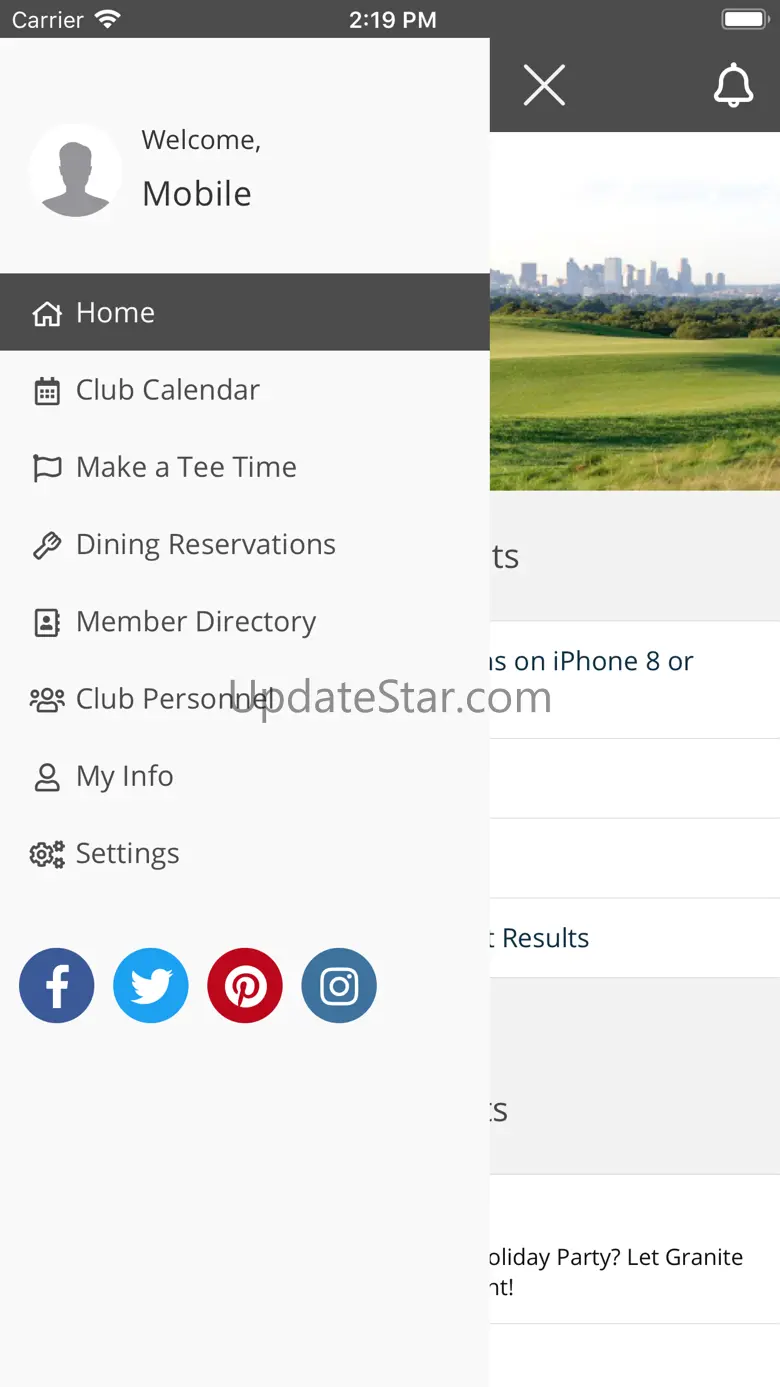Open Dining Reservations
The height and width of the screenshot is (1387, 780).
tap(206, 544)
